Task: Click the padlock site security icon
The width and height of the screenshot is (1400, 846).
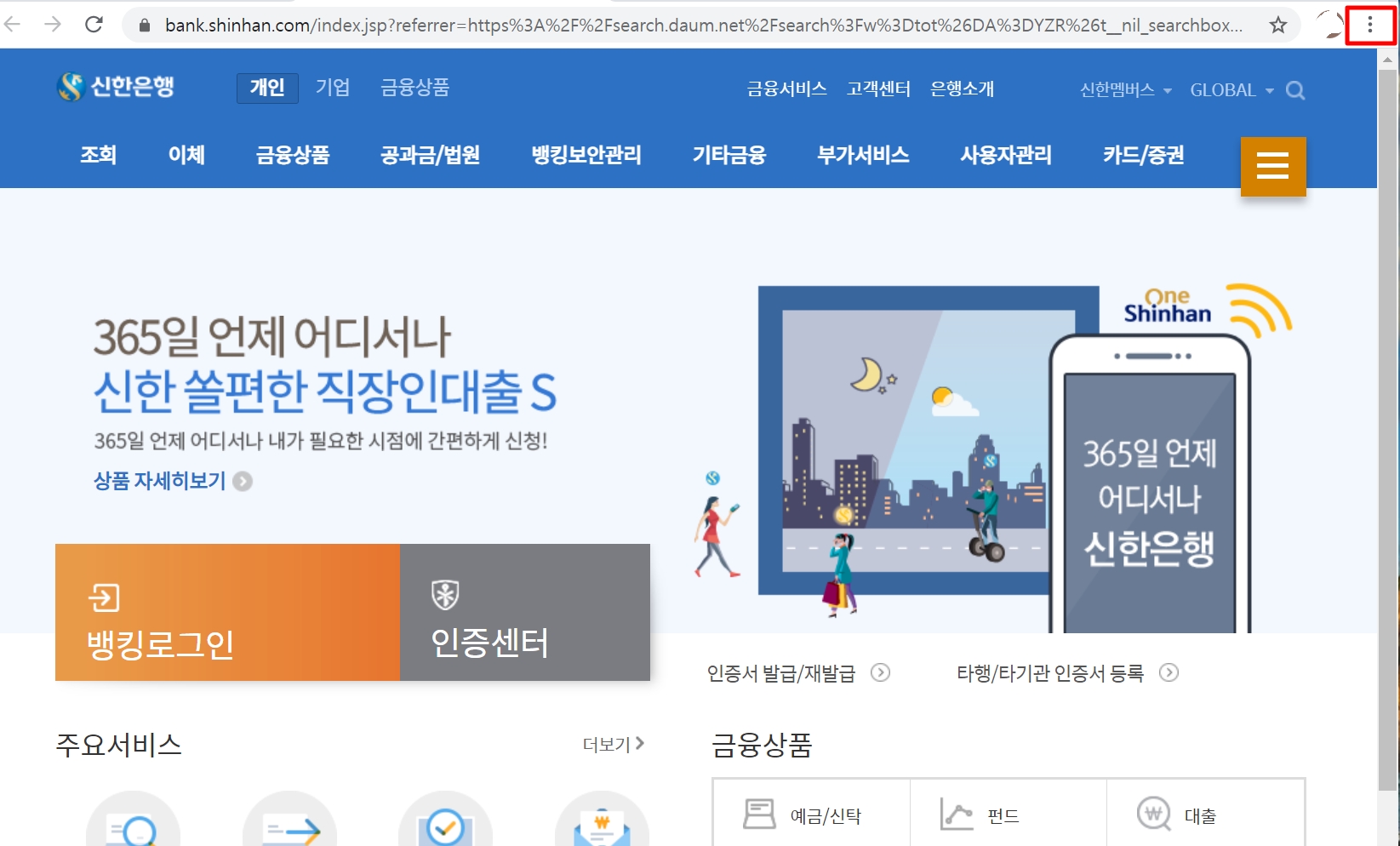Action: (x=145, y=26)
